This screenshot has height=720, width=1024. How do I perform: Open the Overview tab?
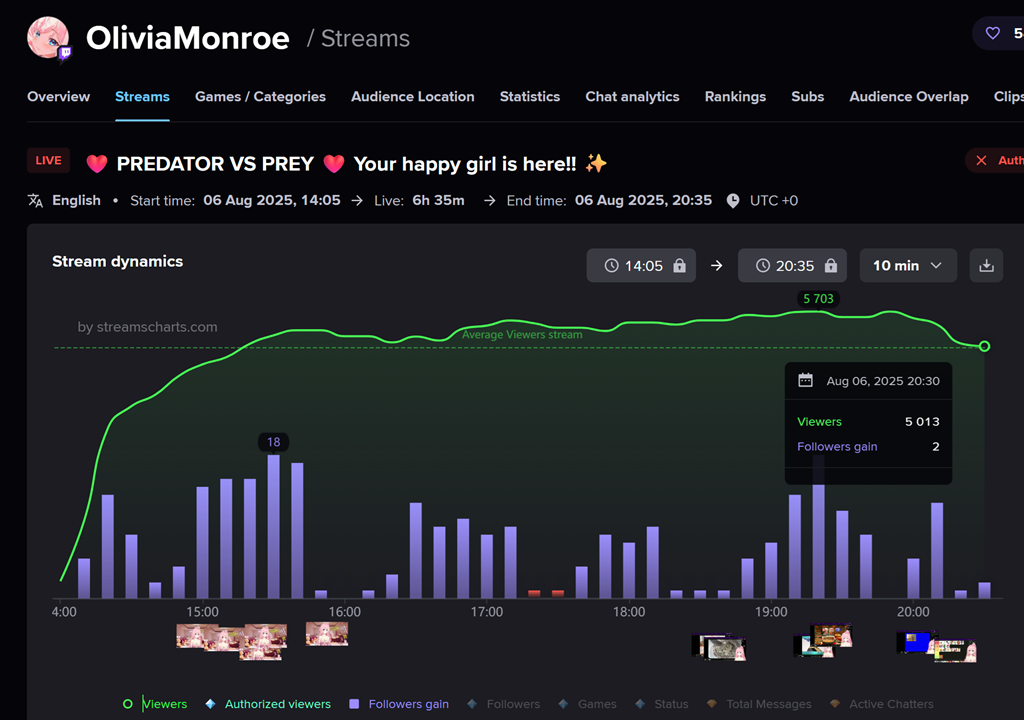point(58,97)
